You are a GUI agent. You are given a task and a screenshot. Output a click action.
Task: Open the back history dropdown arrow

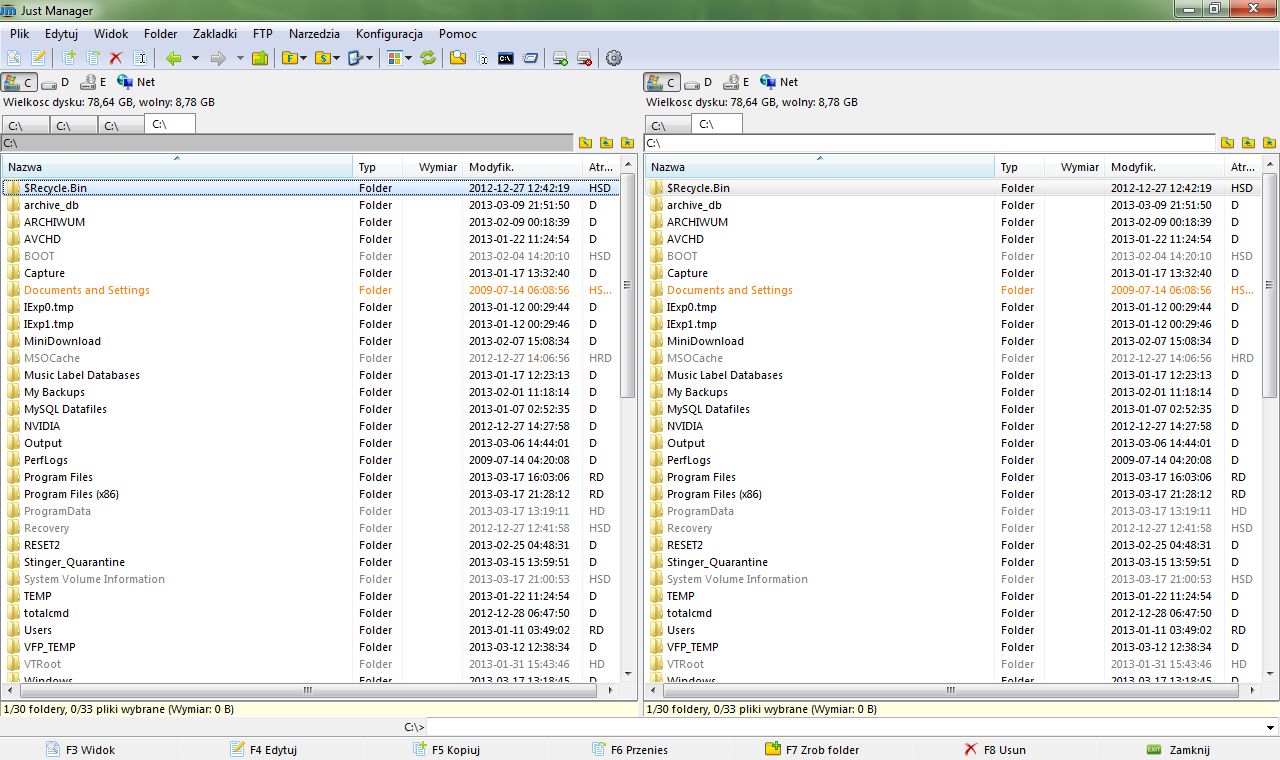[x=195, y=58]
